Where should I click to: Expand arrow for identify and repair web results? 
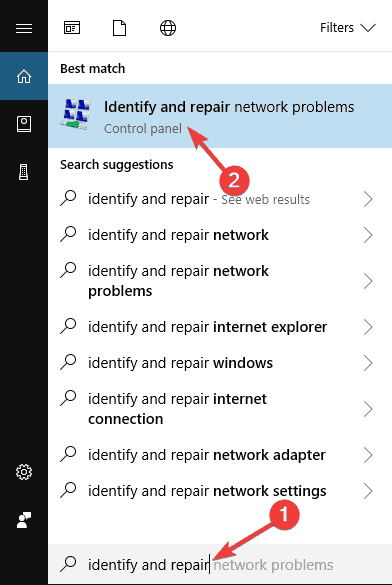pyautogui.click(x=368, y=199)
